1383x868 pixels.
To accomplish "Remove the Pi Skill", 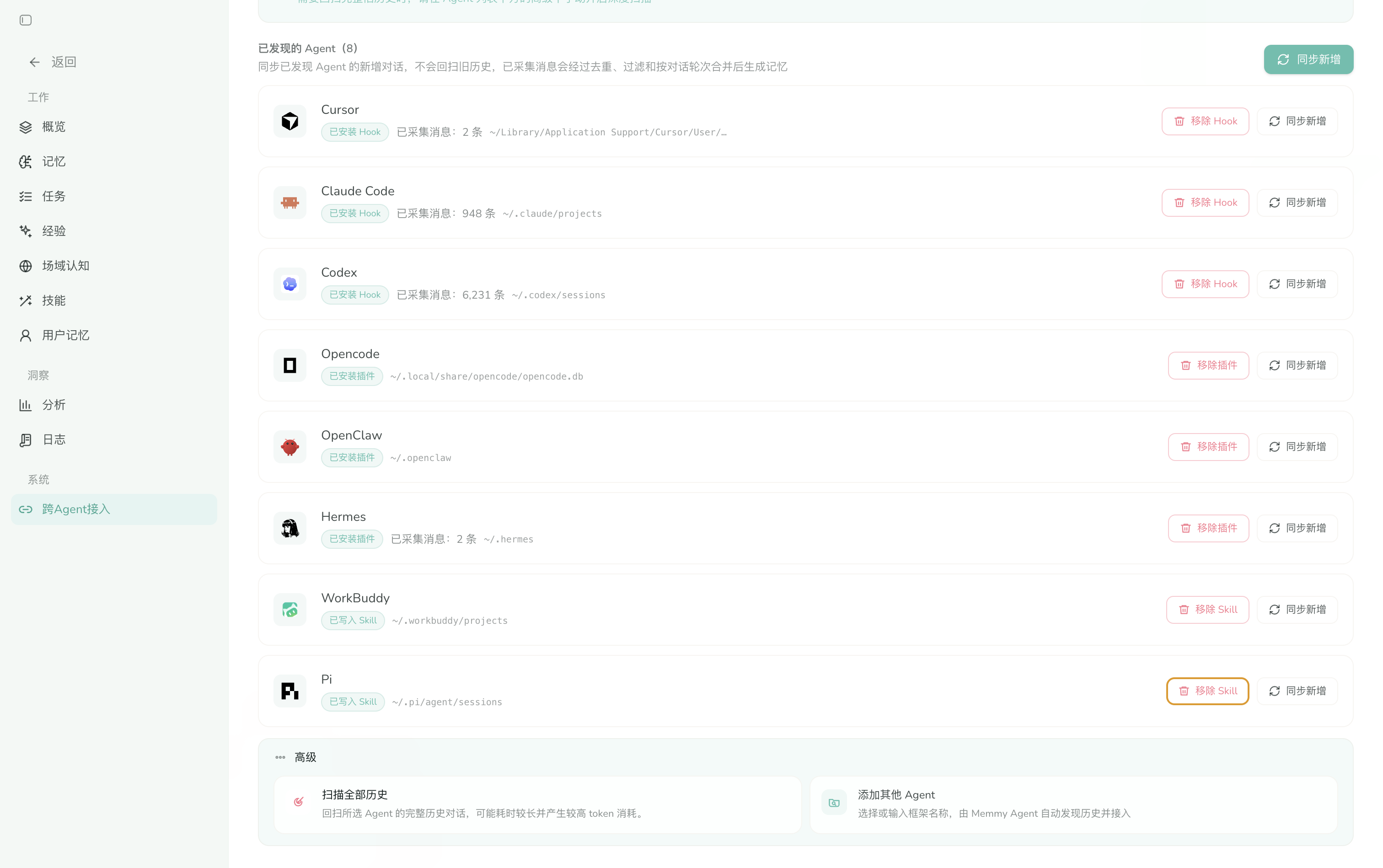I will 1207,691.
